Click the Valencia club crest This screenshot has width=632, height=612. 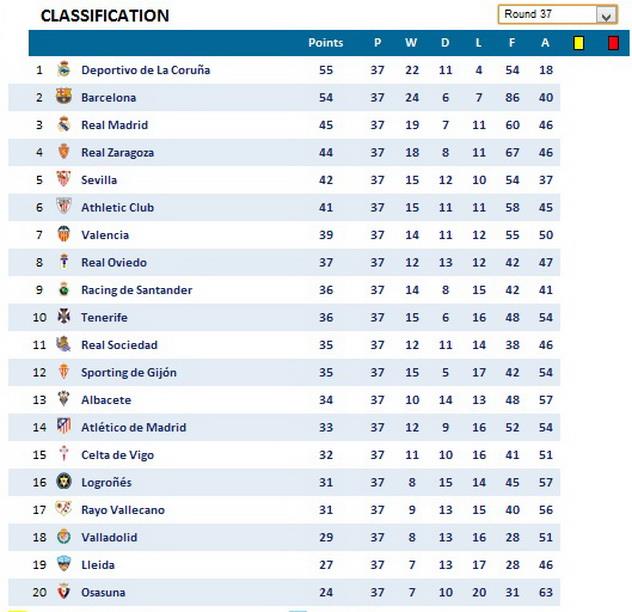point(64,235)
